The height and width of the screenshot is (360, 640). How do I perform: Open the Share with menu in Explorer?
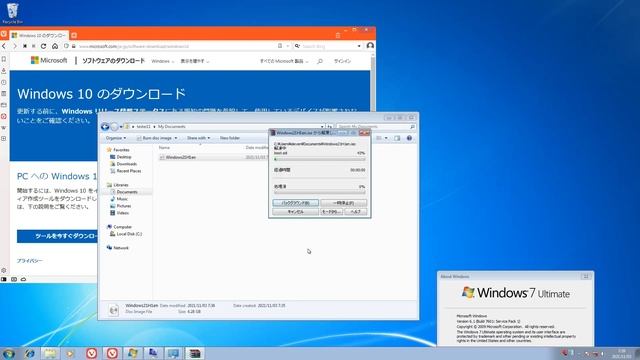[x=198, y=138]
